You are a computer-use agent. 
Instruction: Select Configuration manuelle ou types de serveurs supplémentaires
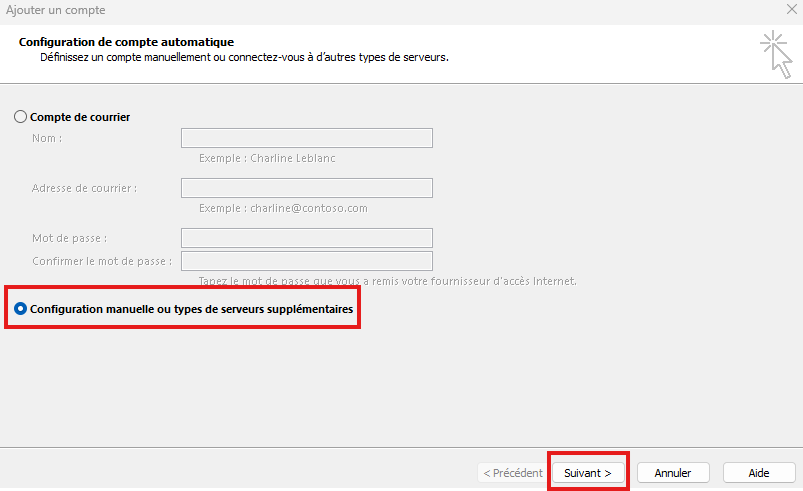coord(21,310)
